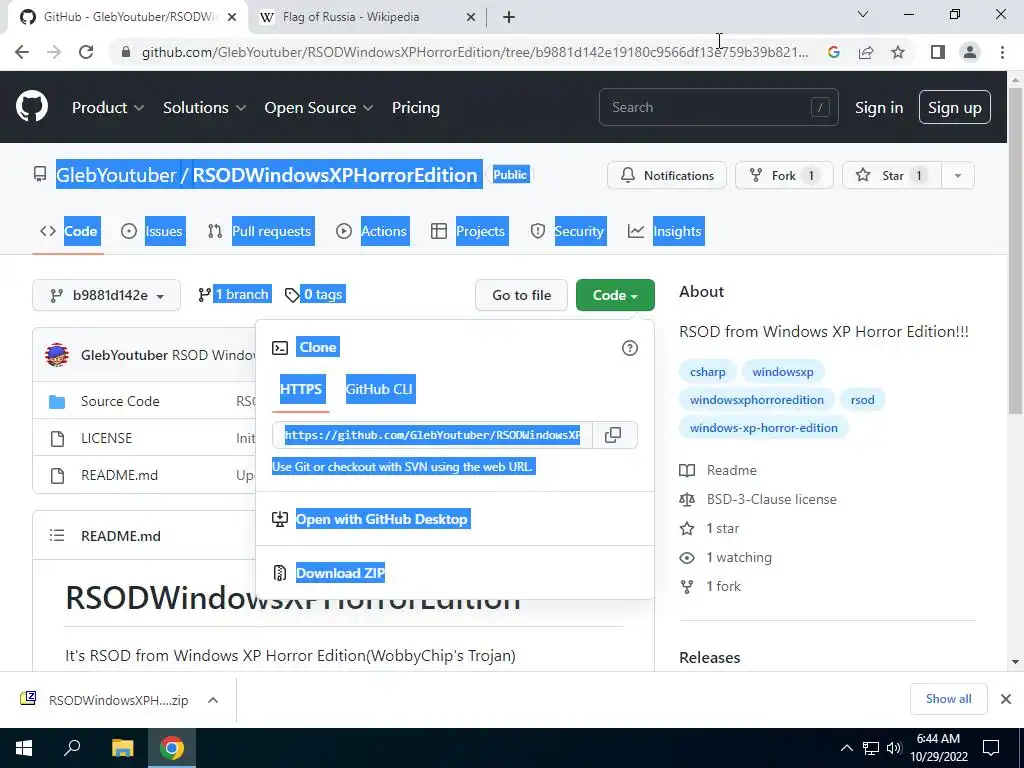Go back using the browser back arrow

coord(22,52)
